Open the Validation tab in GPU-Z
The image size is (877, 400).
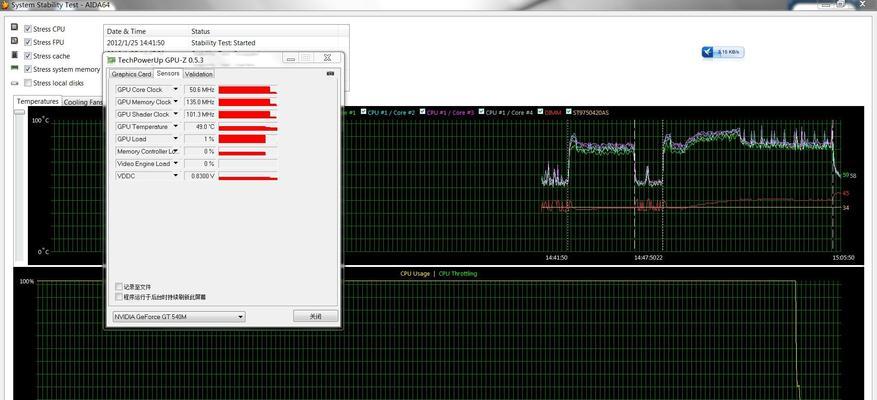pyautogui.click(x=199, y=74)
